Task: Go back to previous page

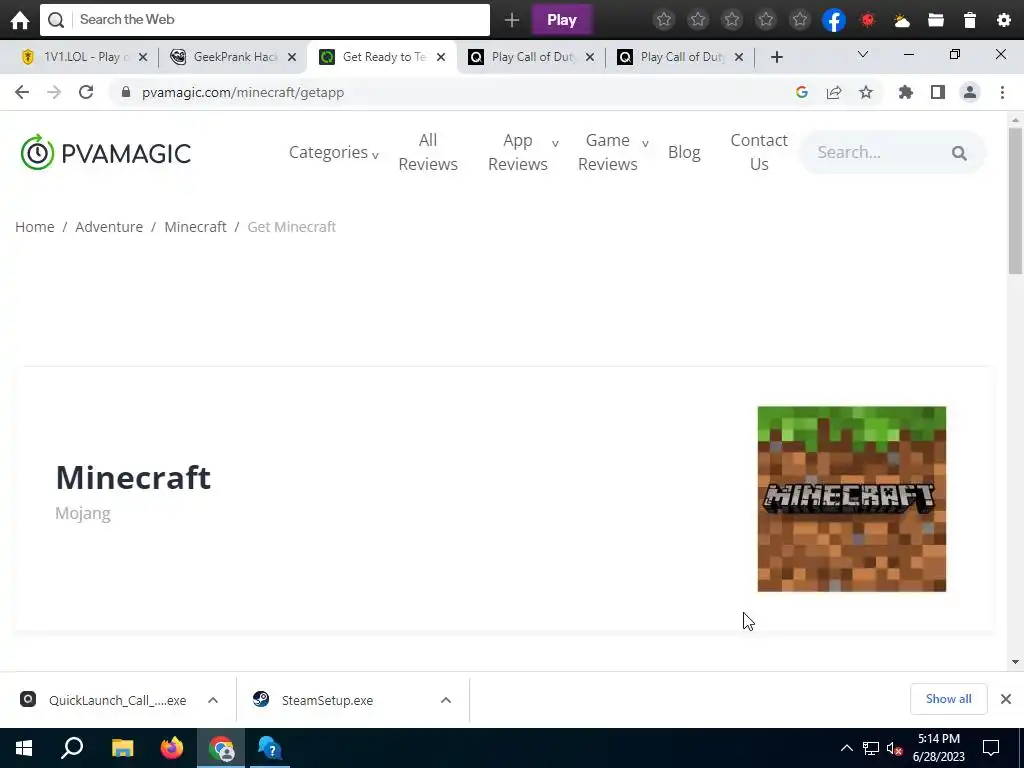Action: [x=22, y=92]
